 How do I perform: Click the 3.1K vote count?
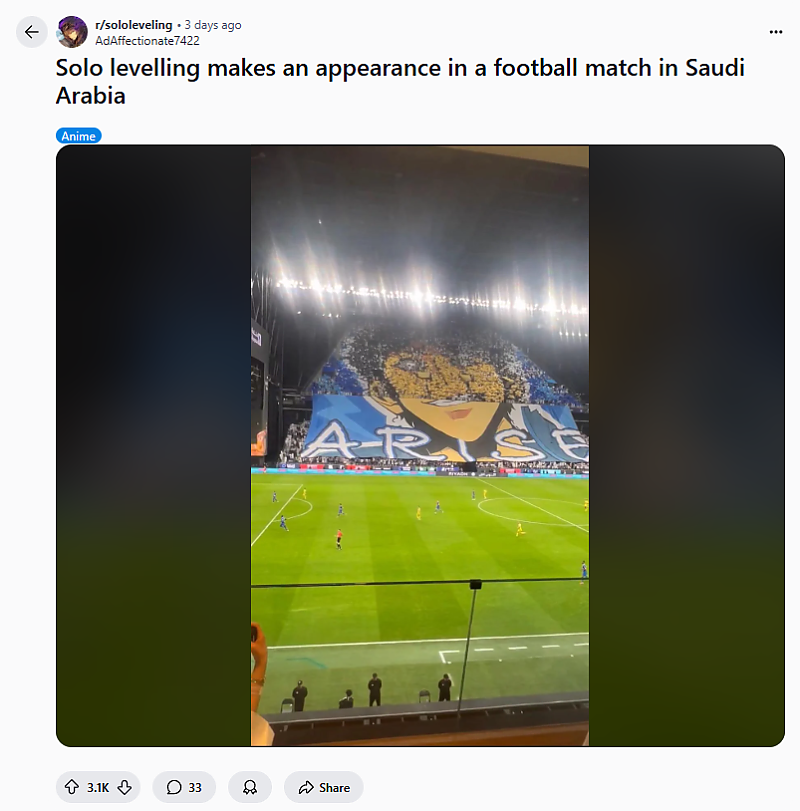point(98,787)
